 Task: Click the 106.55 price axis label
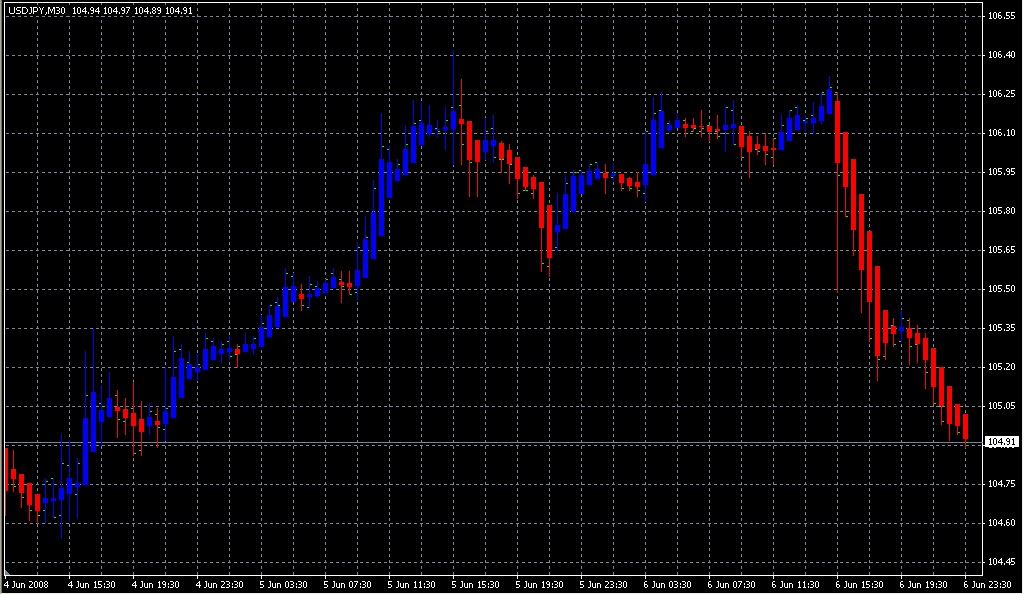[x=1002, y=16]
